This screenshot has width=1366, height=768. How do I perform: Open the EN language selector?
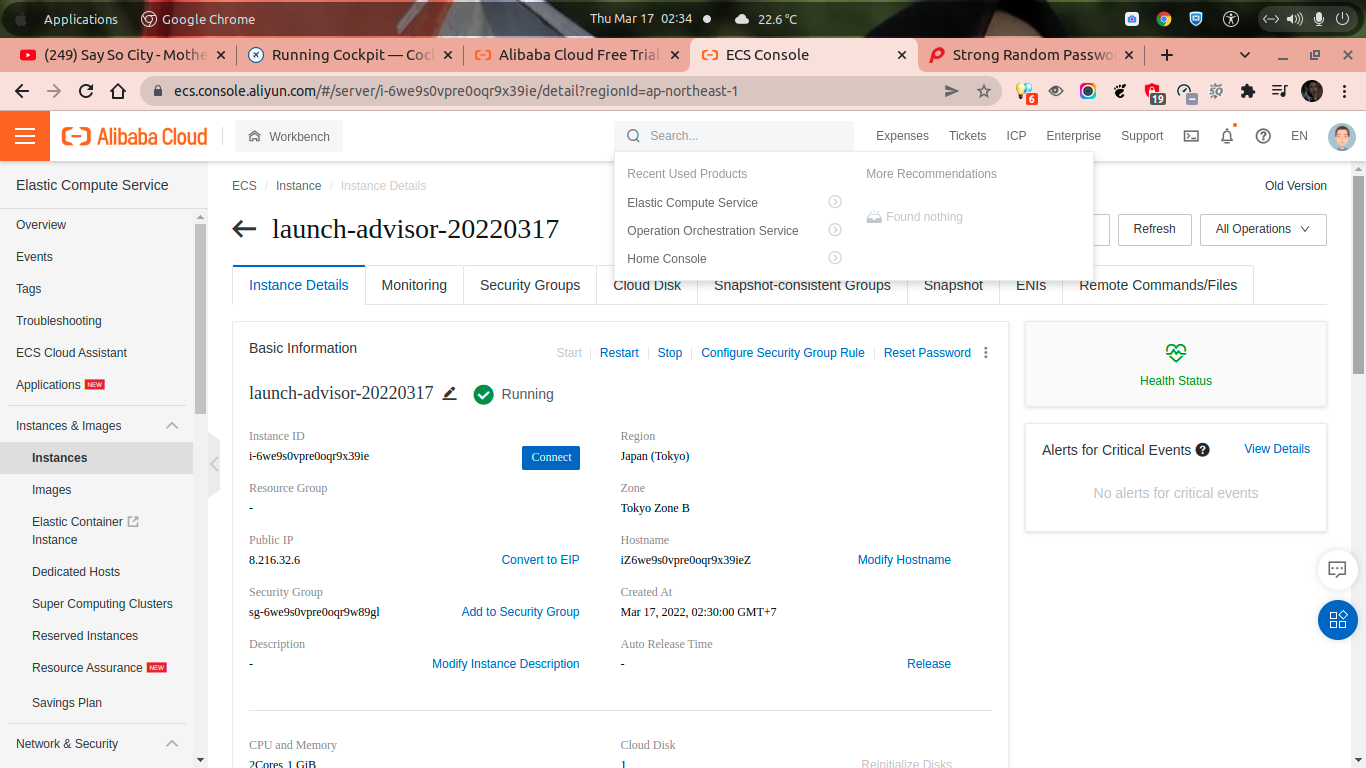click(1299, 136)
